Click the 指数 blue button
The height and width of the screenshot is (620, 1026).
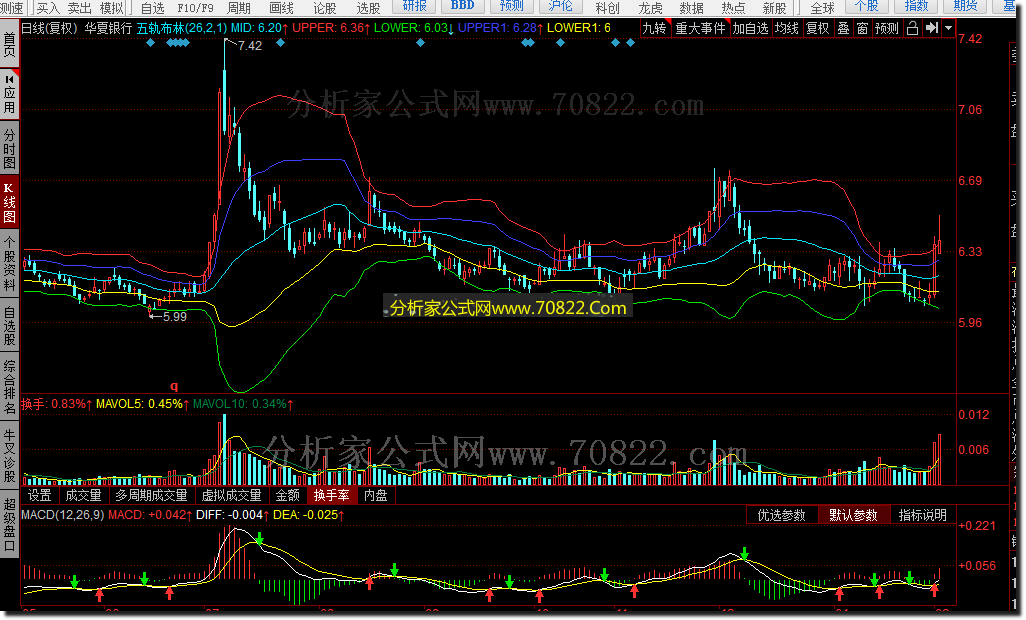(x=916, y=6)
